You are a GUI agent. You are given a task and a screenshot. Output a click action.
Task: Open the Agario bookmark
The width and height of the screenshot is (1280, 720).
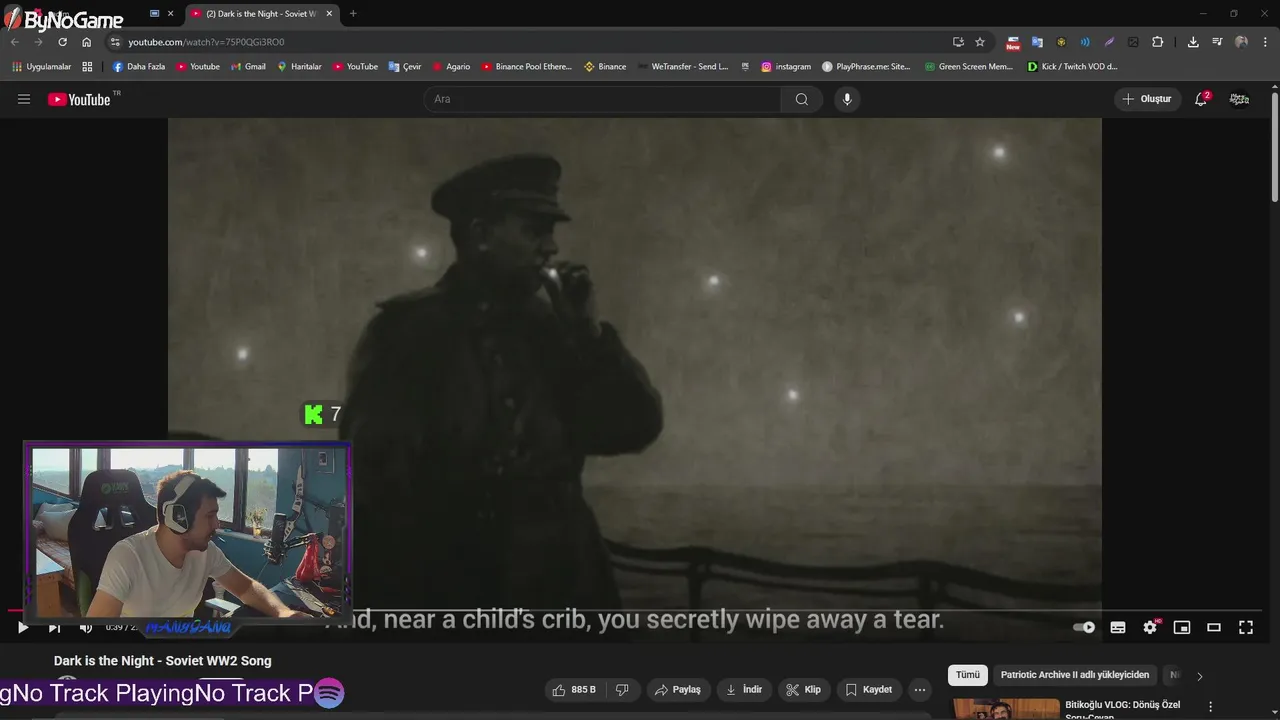pyautogui.click(x=451, y=67)
